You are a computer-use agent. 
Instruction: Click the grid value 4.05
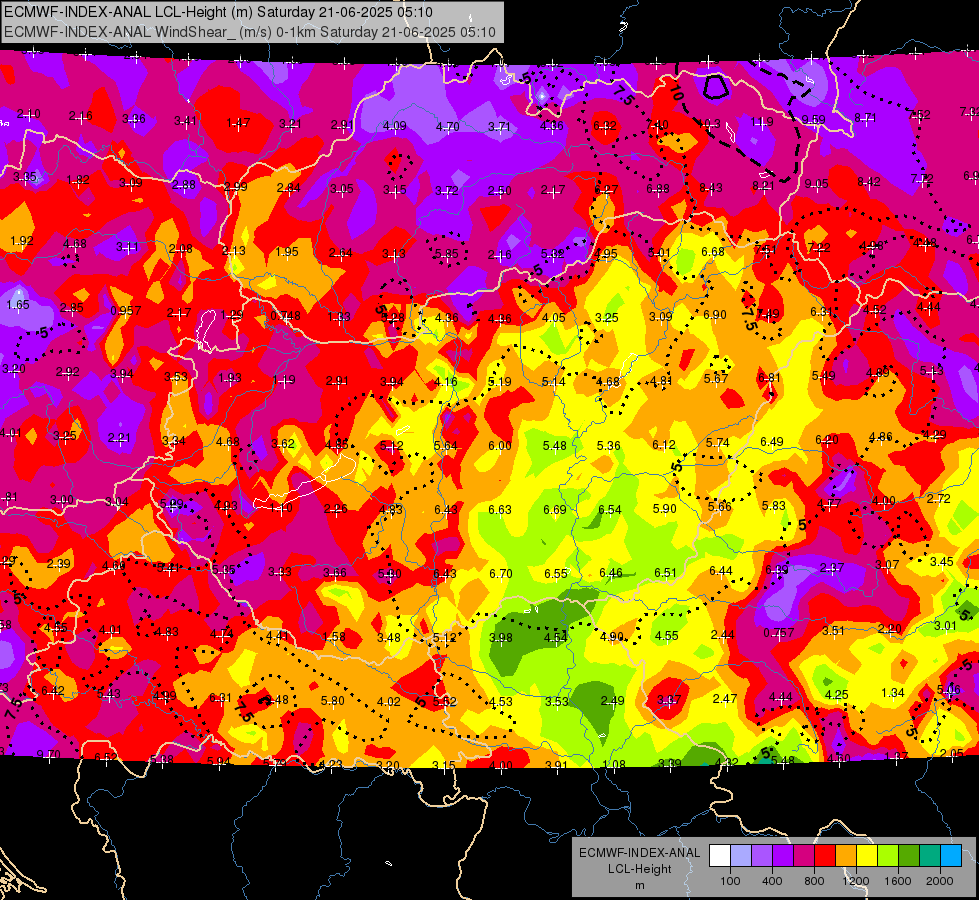[x=554, y=318]
